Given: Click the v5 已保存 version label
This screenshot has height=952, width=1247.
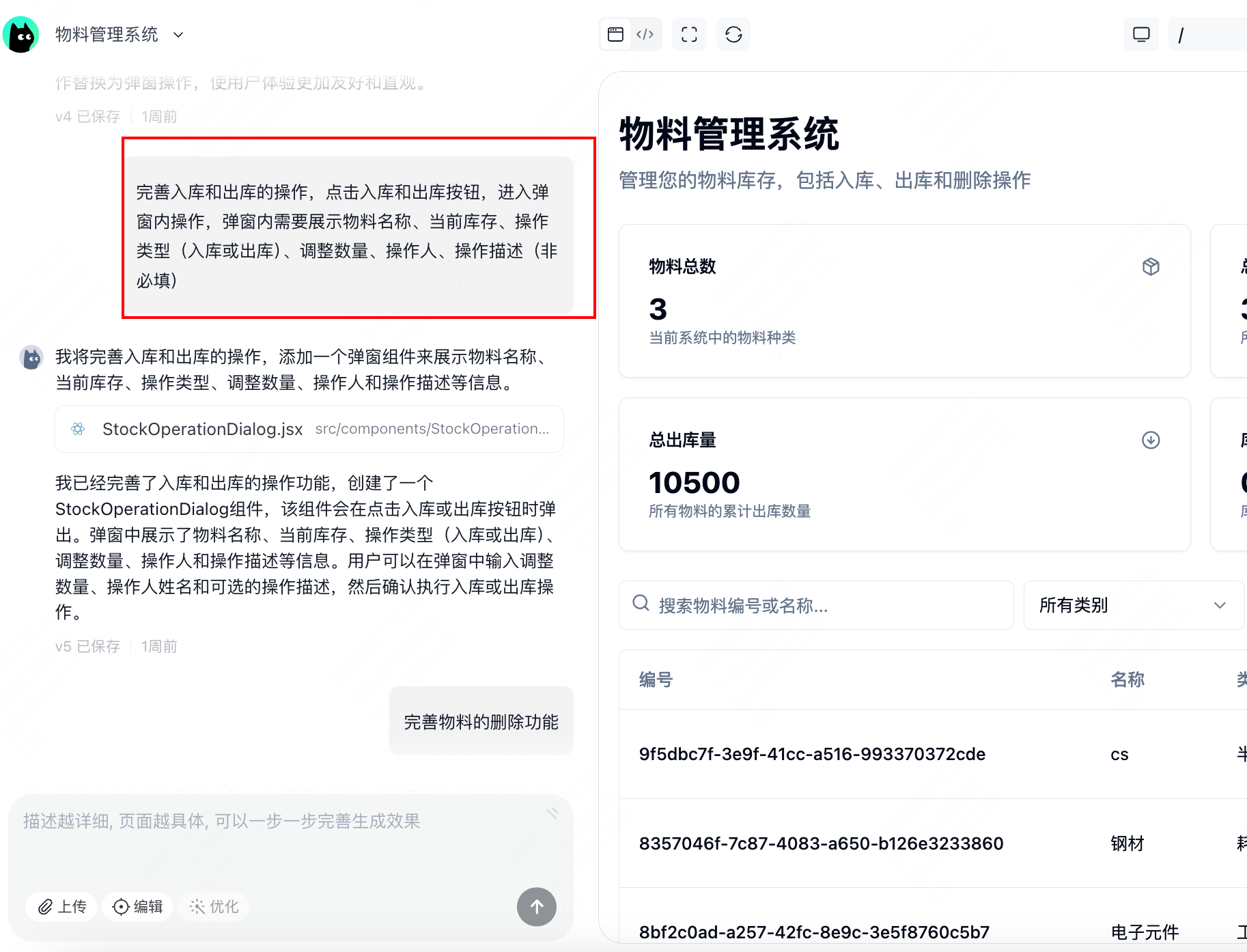Looking at the screenshot, I should pos(86,646).
